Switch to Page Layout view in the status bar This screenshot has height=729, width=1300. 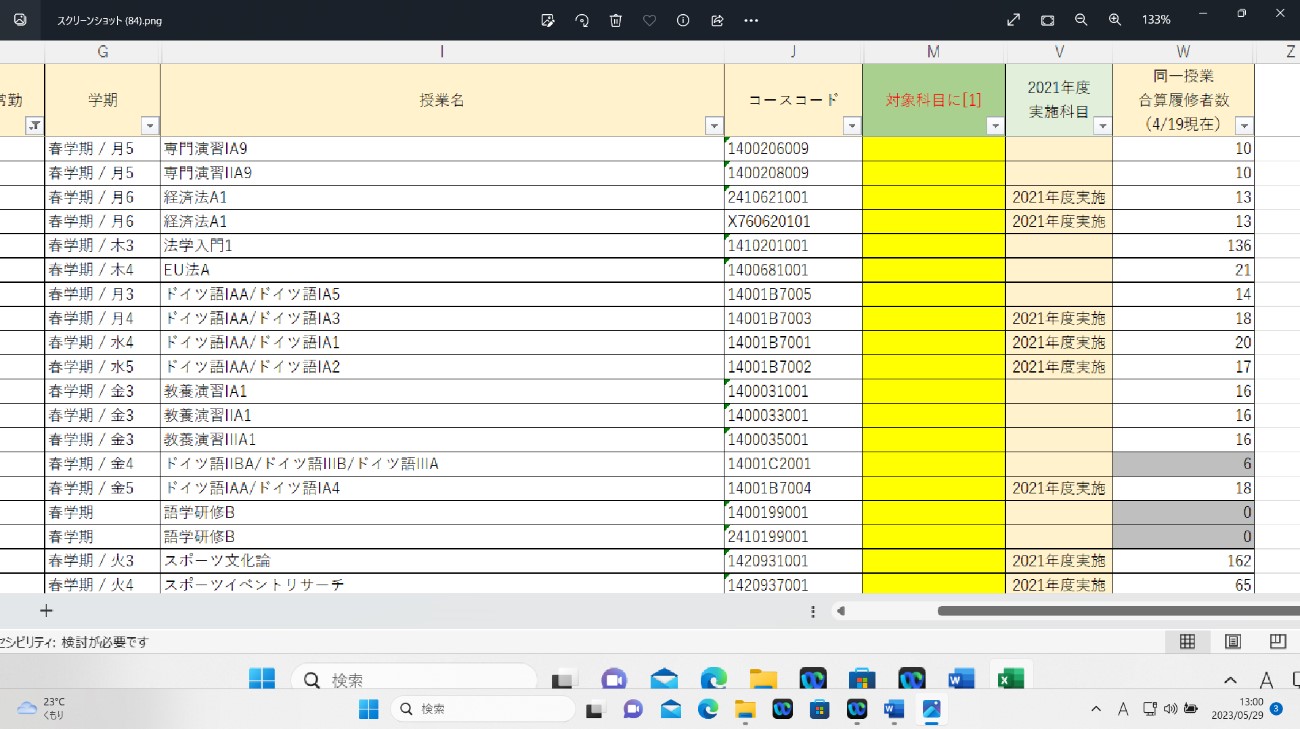click(x=1233, y=642)
